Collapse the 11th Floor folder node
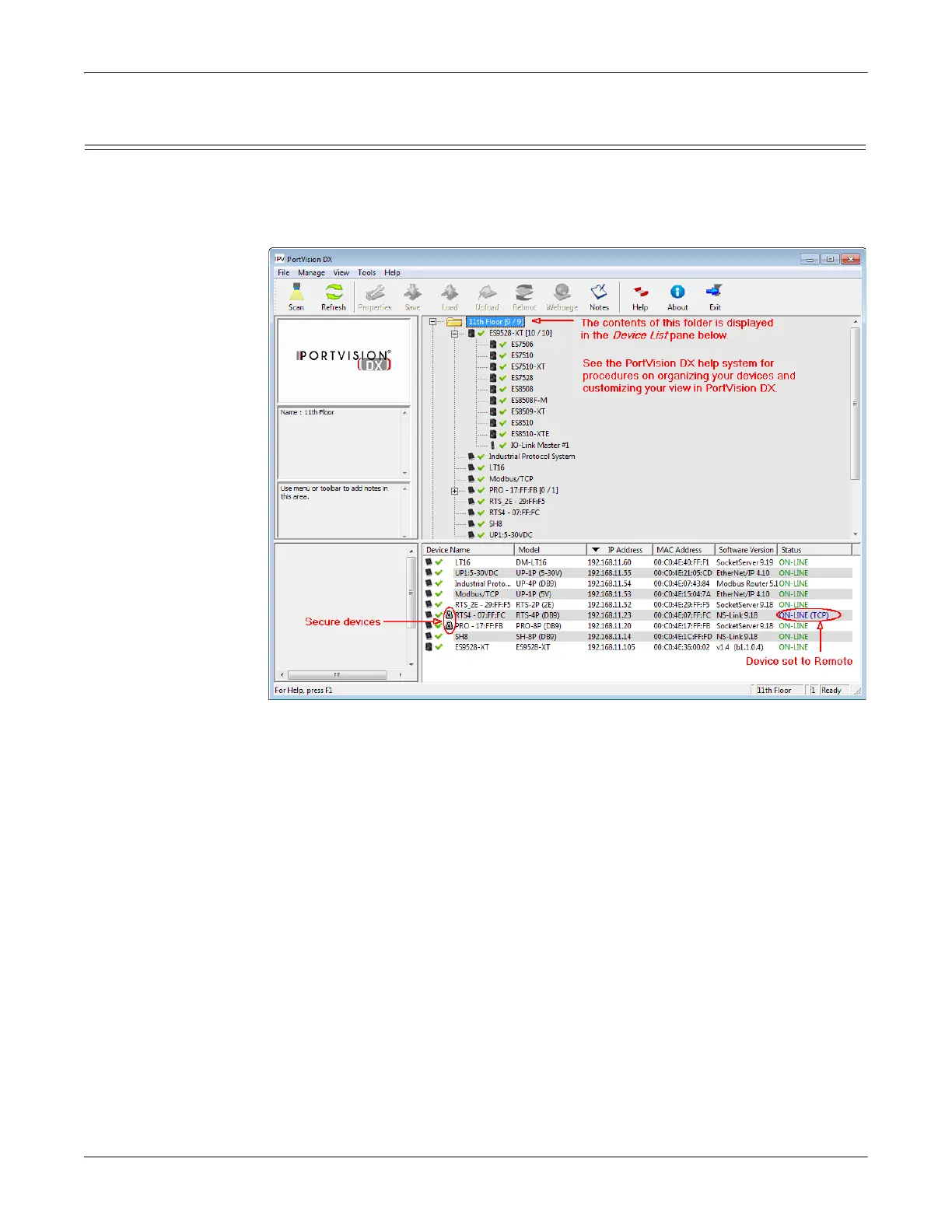Screen dimensions: 952x1232 433,322
